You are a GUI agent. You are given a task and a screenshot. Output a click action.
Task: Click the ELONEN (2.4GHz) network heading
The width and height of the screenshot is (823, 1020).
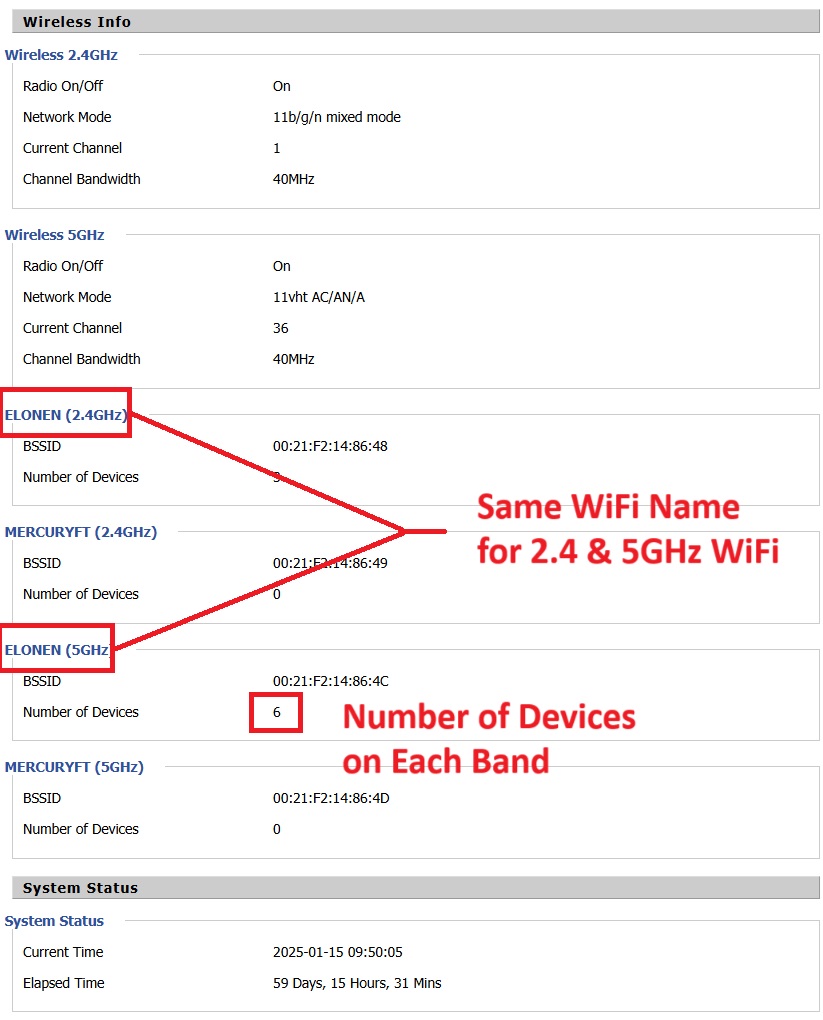click(x=66, y=415)
